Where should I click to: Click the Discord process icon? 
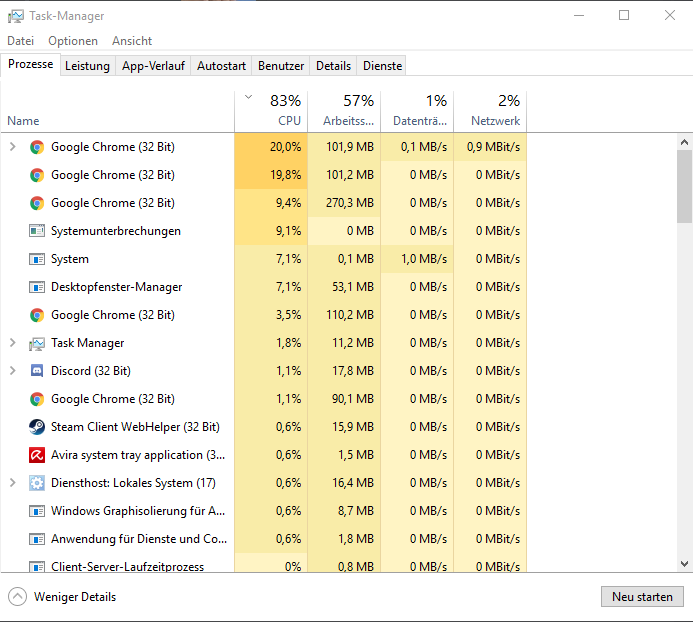pos(37,371)
